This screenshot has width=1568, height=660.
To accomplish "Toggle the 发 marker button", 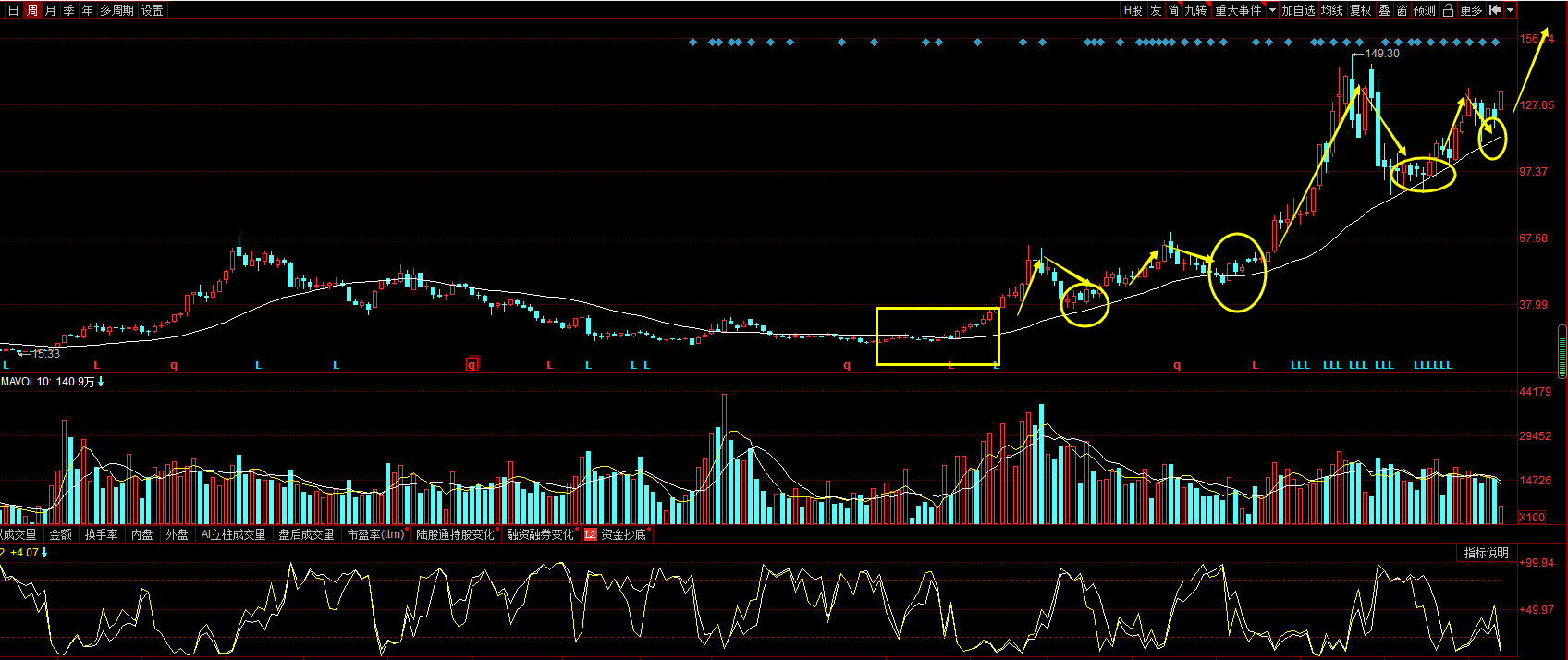I will (x=1156, y=10).
